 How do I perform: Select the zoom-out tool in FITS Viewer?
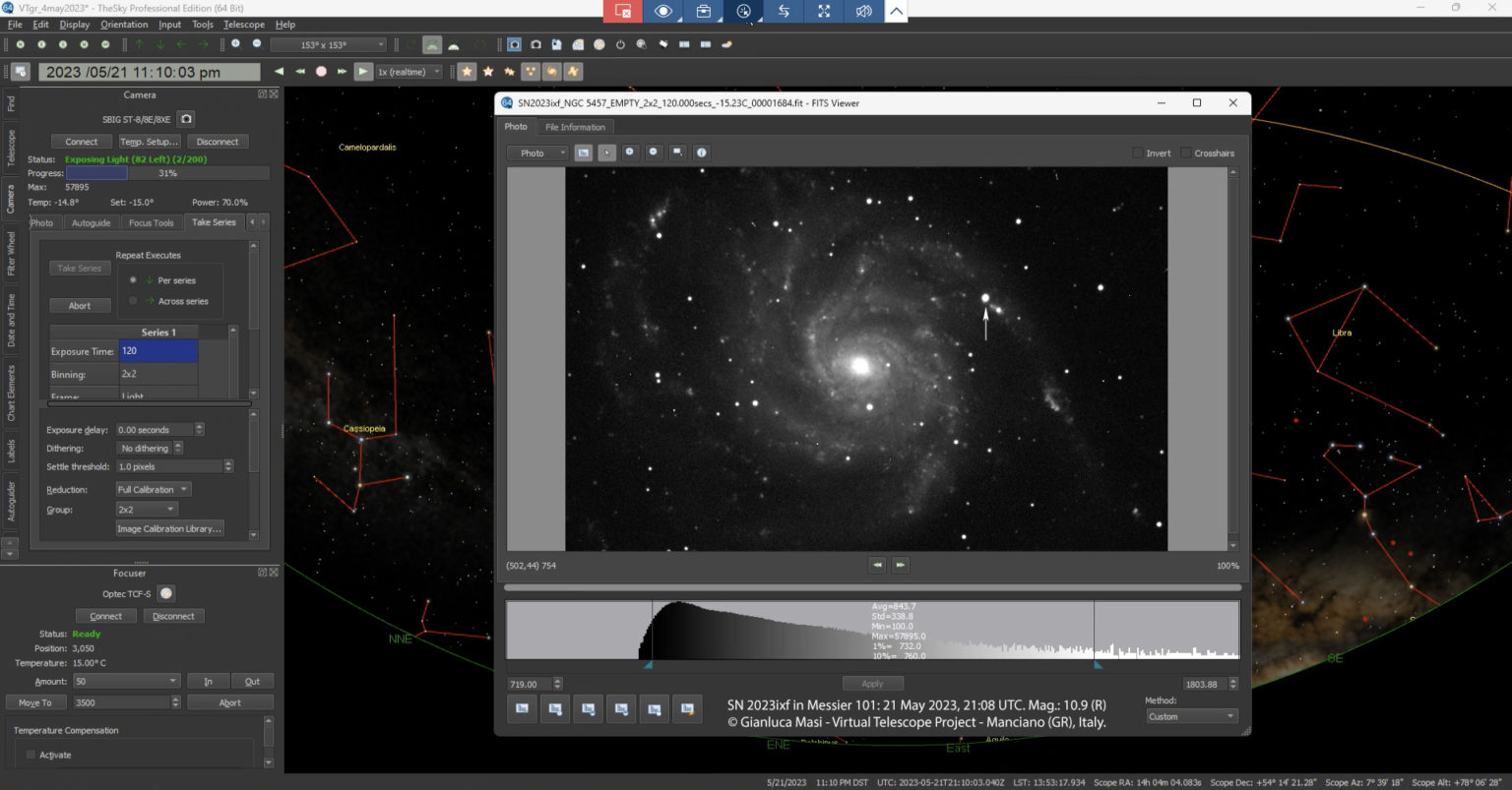[654, 152]
